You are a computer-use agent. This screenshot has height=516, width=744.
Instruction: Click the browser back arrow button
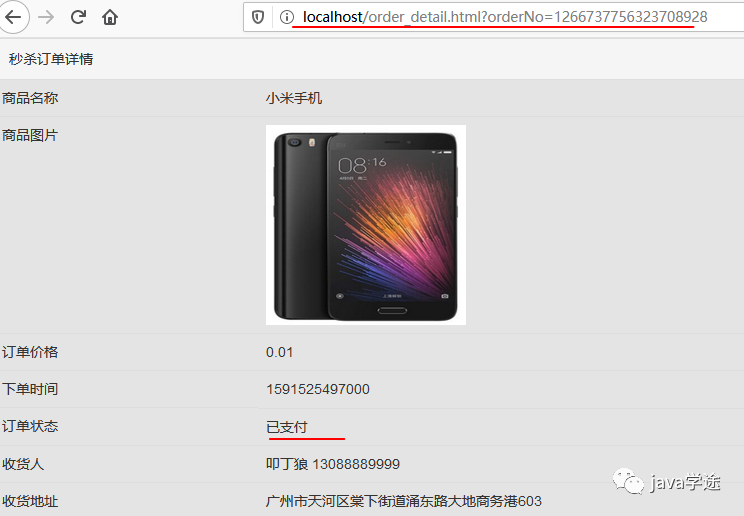[13, 18]
